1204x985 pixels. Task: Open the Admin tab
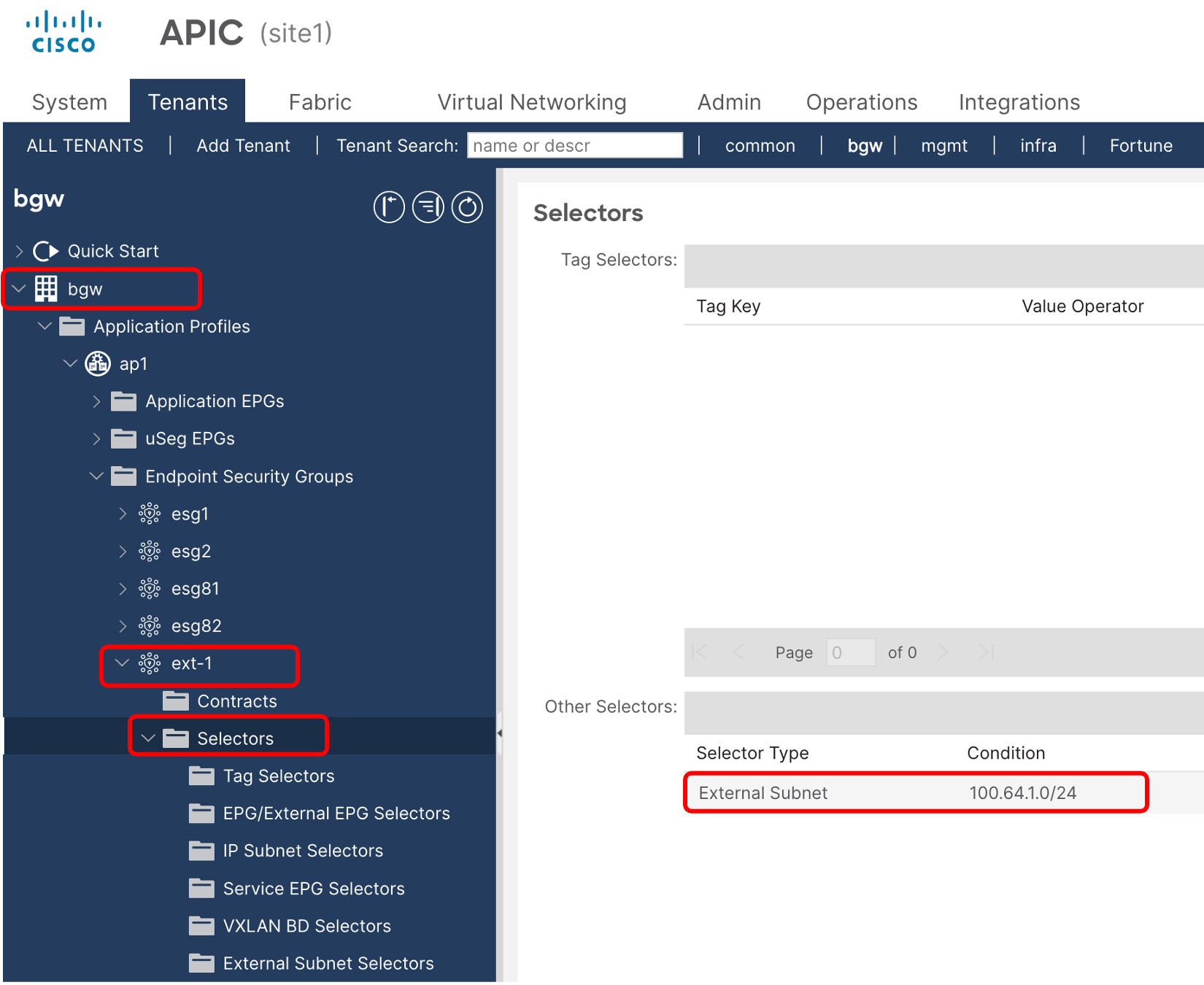click(729, 102)
